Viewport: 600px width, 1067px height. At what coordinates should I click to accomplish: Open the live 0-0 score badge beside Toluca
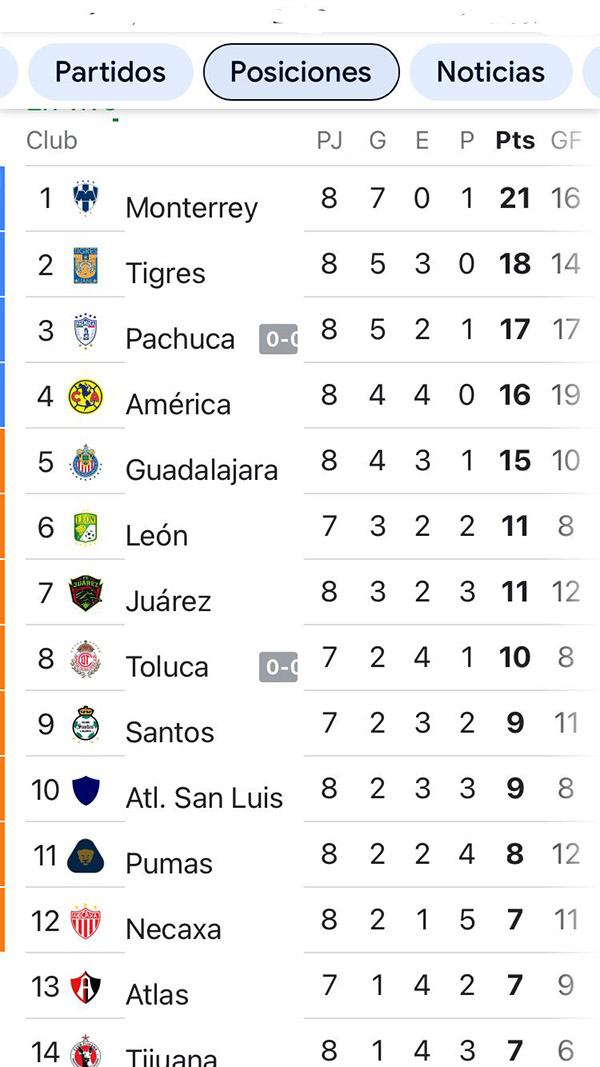click(x=278, y=667)
